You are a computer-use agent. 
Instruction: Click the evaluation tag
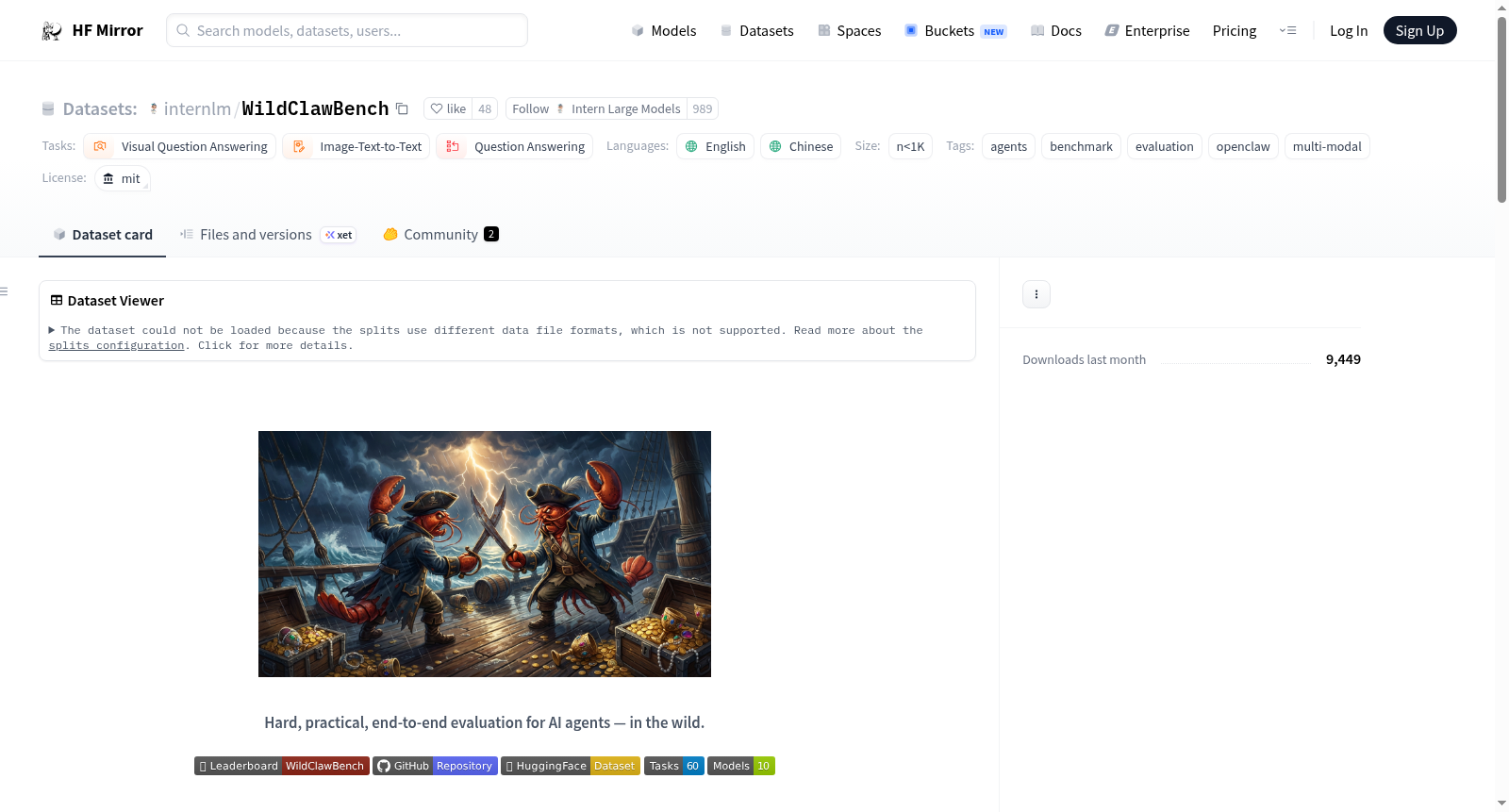pos(1164,146)
